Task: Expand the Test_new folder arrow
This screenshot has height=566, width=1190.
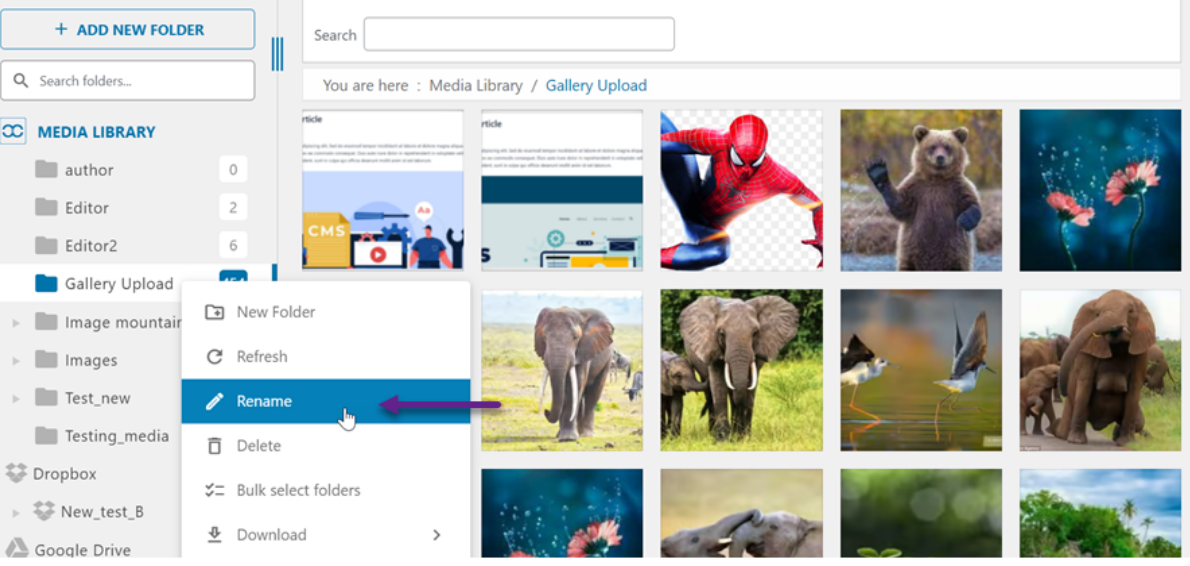Action: tap(16, 399)
